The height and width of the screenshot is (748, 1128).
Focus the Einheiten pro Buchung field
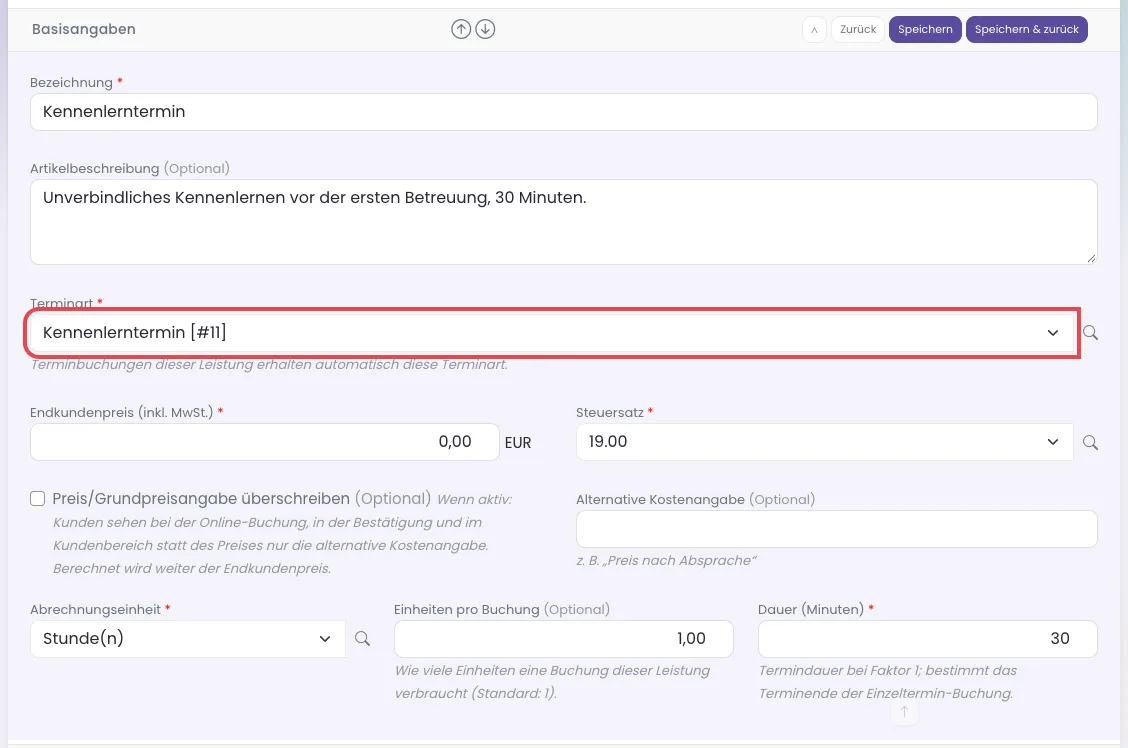564,639
